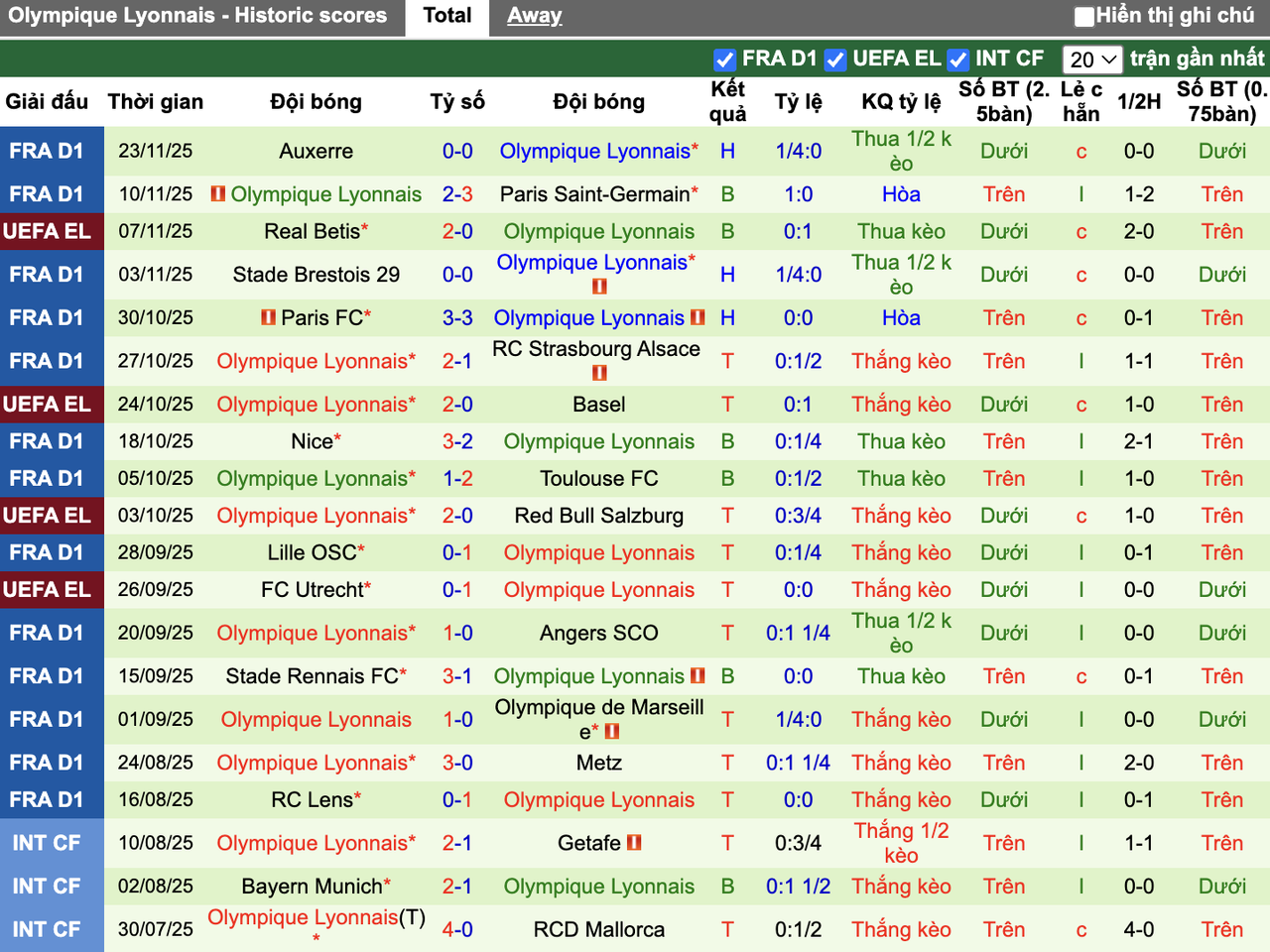Image resolution: width=1270 pixels, height=952 pixels.
Task: Click the 3-3 score of Paris FC match
Action: pos(457,318)
